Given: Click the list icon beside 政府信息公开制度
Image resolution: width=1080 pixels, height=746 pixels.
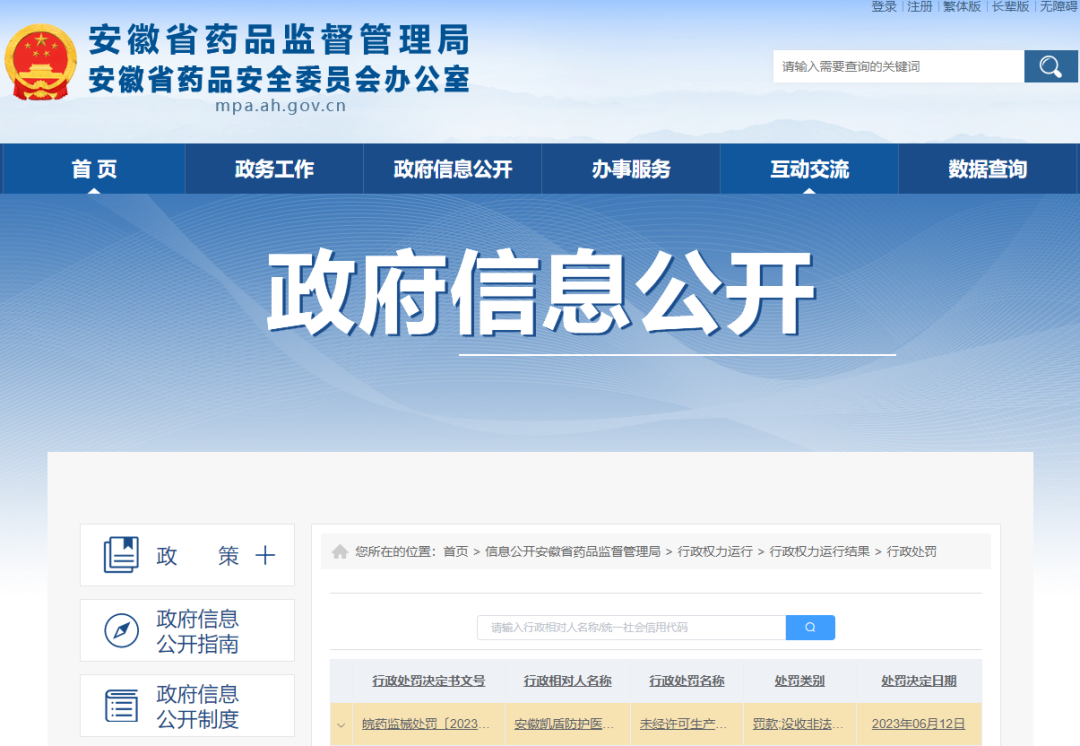Looking at the screenshot, I should (x=121, y=706).
